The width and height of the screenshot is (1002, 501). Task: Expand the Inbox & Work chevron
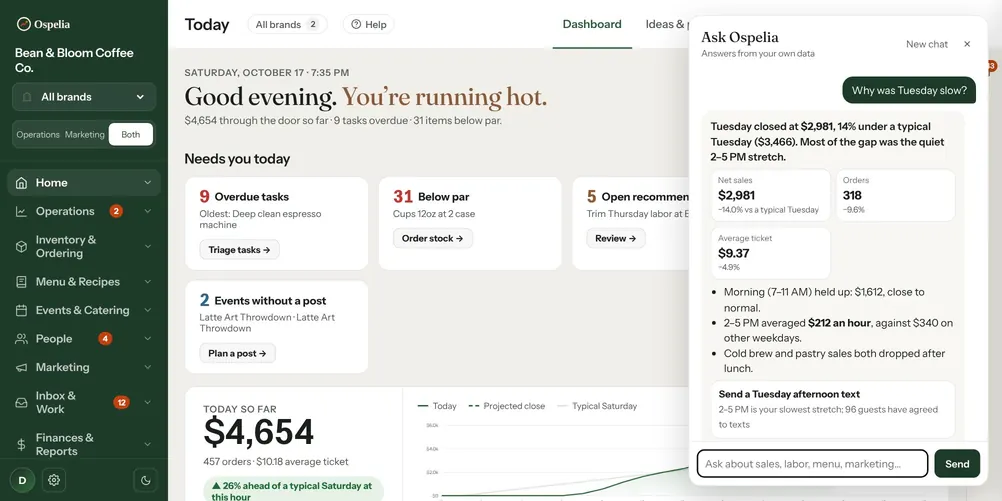pos(148,403)
